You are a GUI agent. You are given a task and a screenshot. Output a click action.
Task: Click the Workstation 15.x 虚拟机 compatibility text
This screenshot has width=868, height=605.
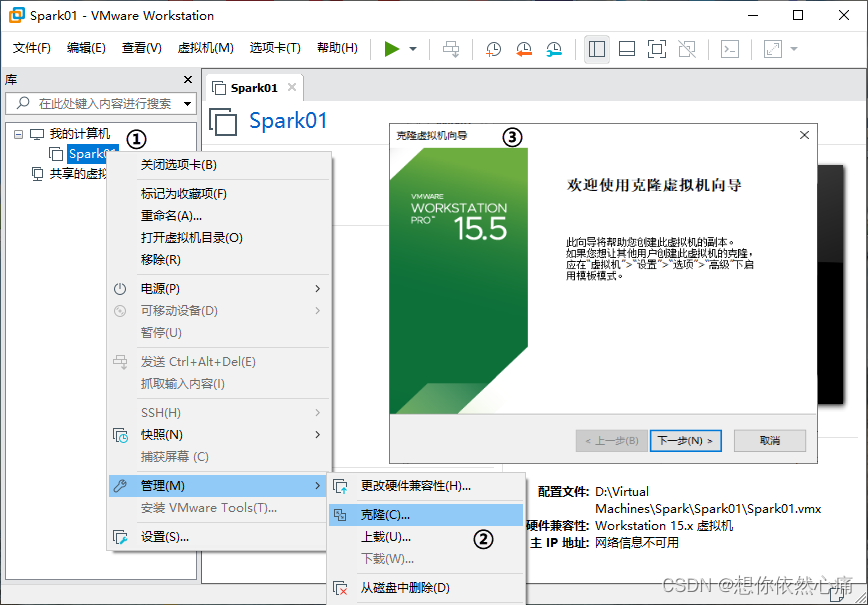point(664,525)
